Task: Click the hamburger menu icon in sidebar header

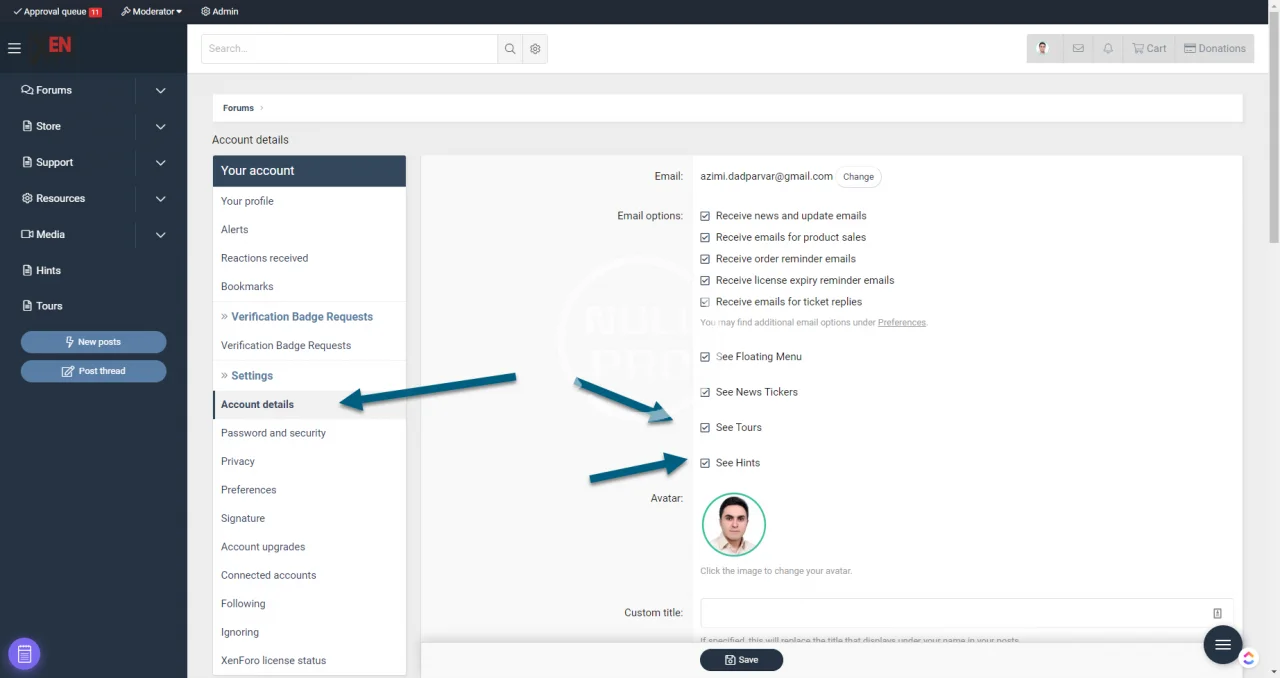Action: coord(14,48)
